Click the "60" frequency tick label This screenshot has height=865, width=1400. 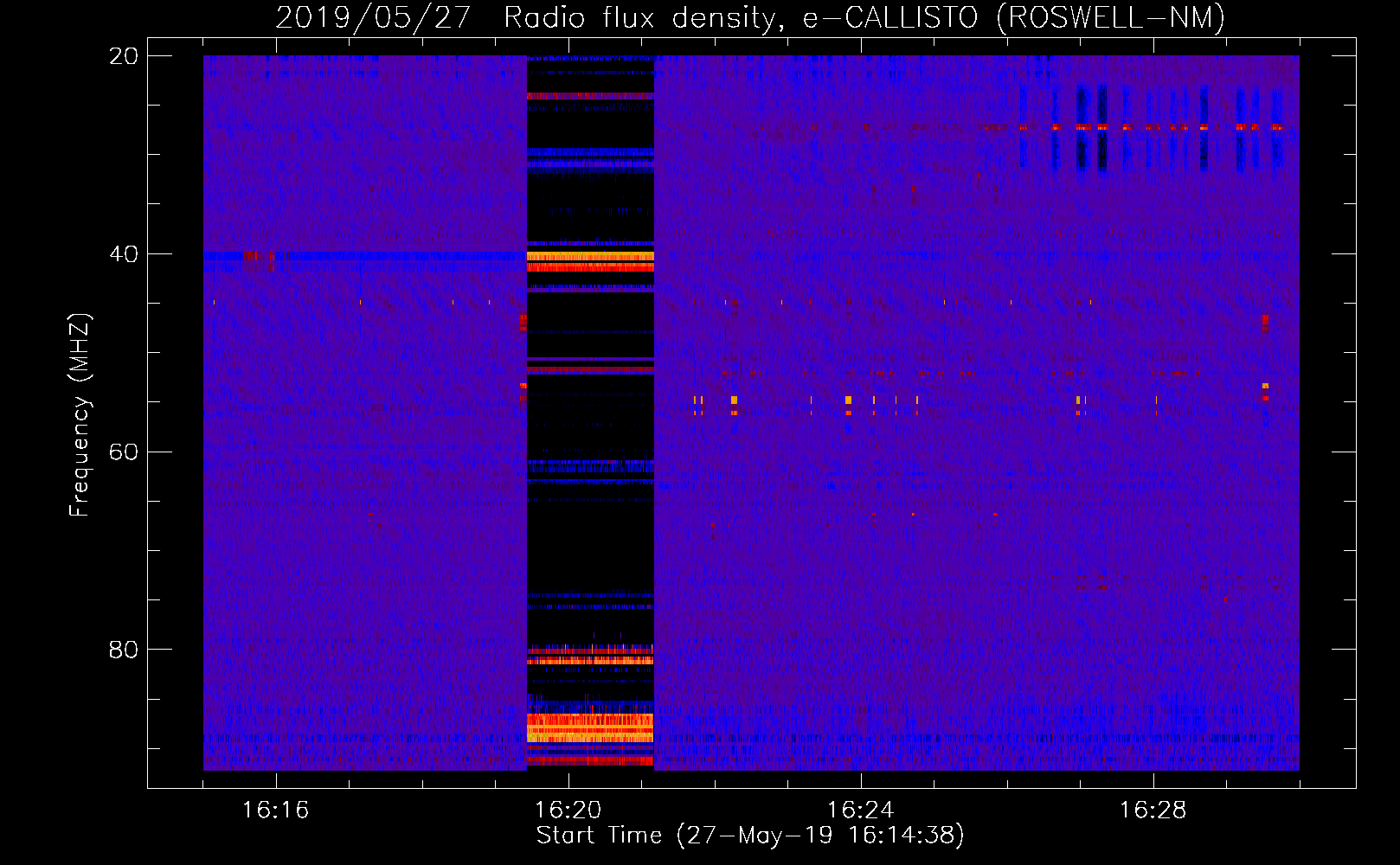(124, 452)
